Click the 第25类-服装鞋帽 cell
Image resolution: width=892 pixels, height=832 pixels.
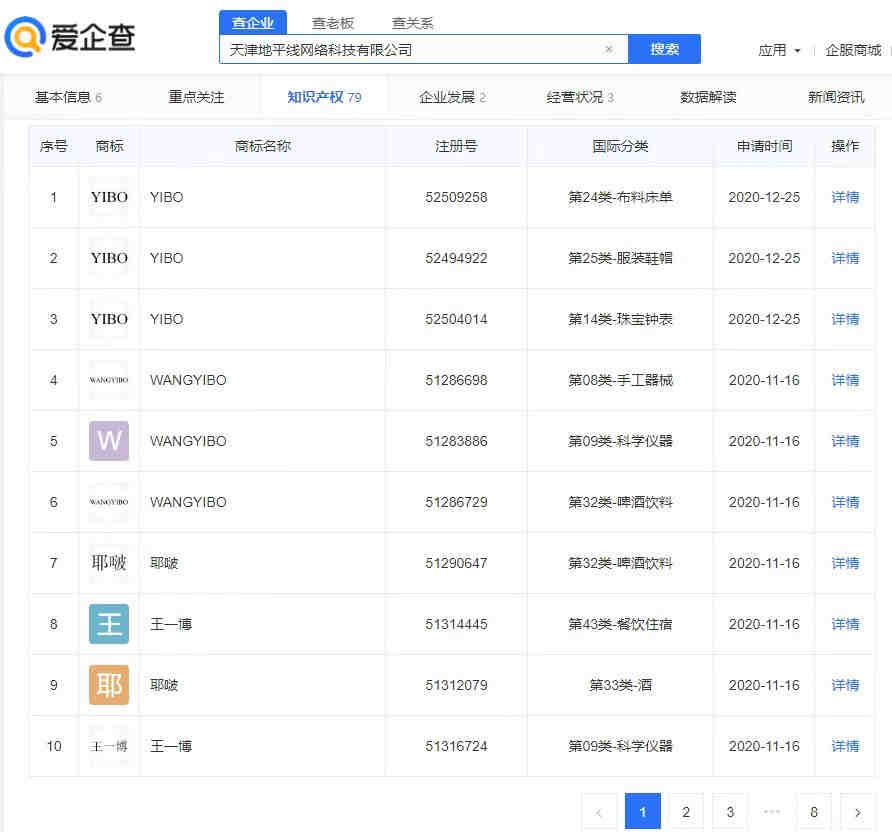tap(620, 258)
